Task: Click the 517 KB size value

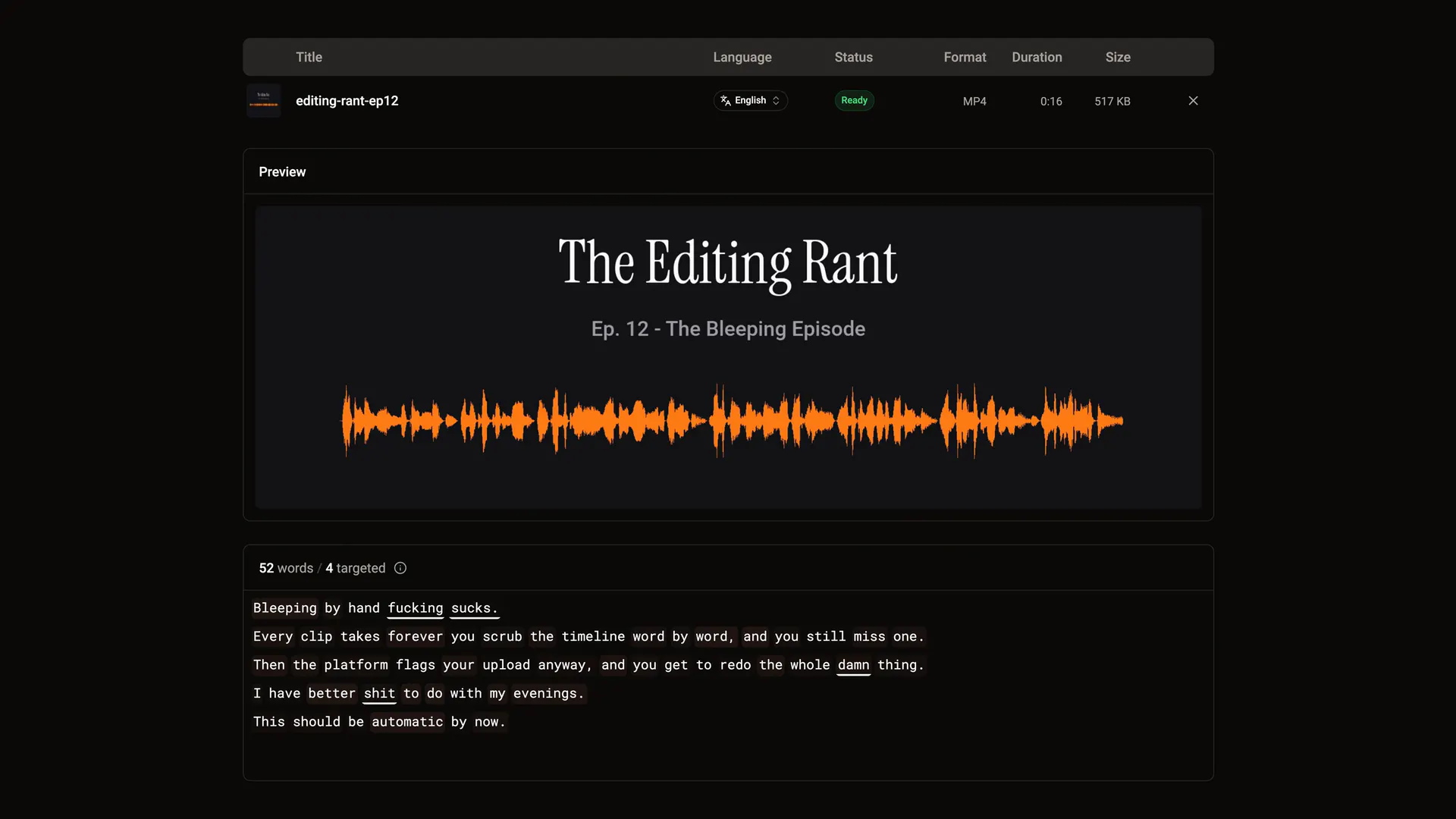Action: (x=1112, y=101)
